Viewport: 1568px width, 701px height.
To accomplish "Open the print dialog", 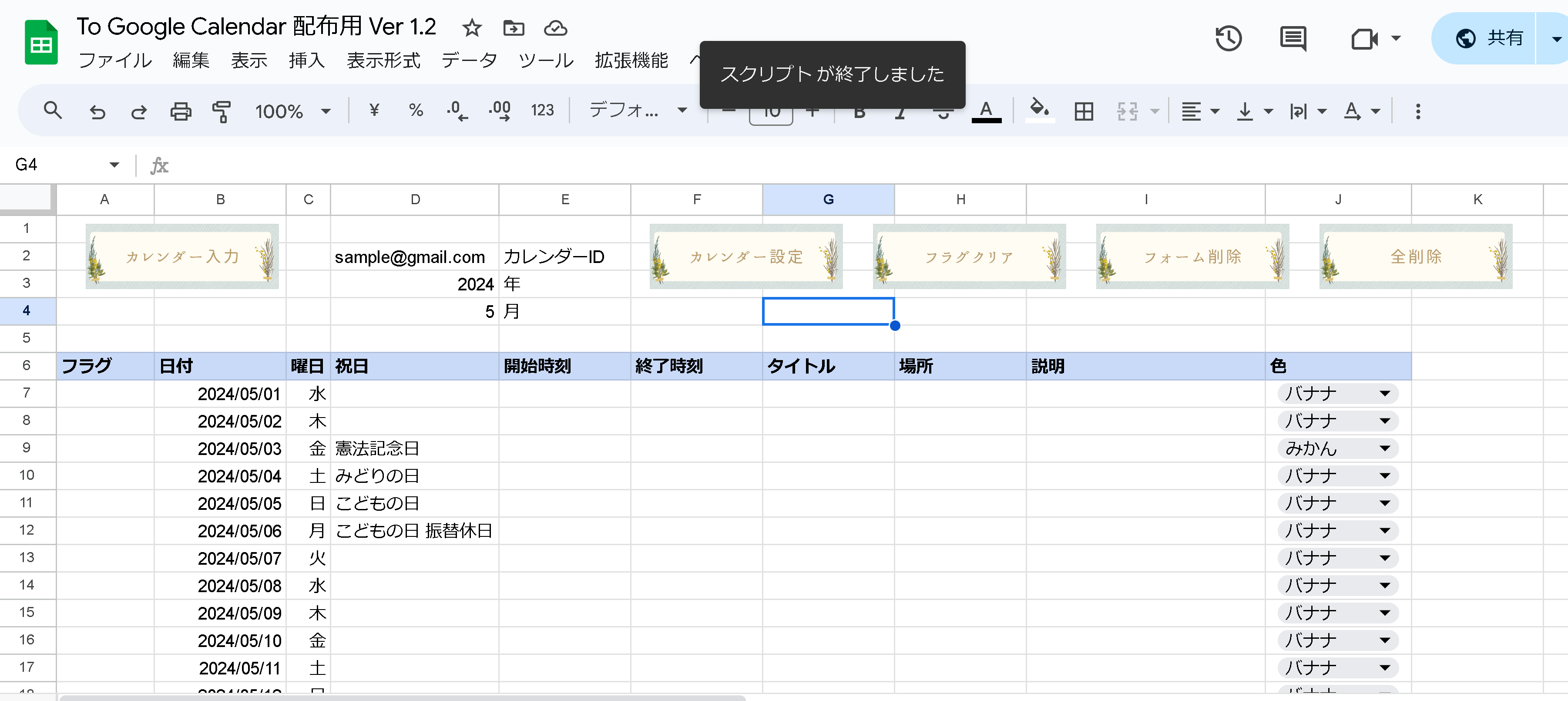I will click(x=180, y=110).
